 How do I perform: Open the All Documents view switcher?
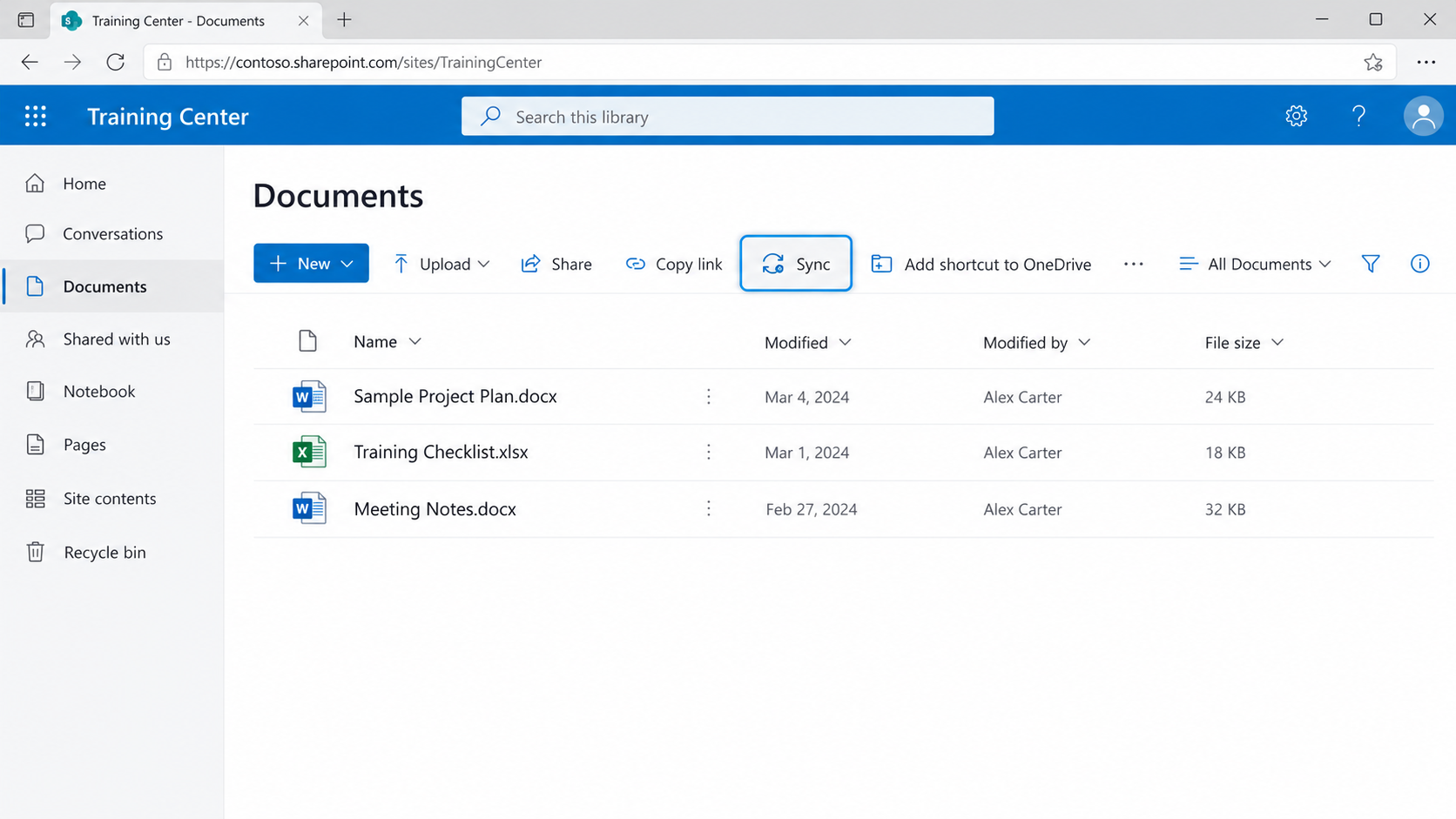[1255, 264]
